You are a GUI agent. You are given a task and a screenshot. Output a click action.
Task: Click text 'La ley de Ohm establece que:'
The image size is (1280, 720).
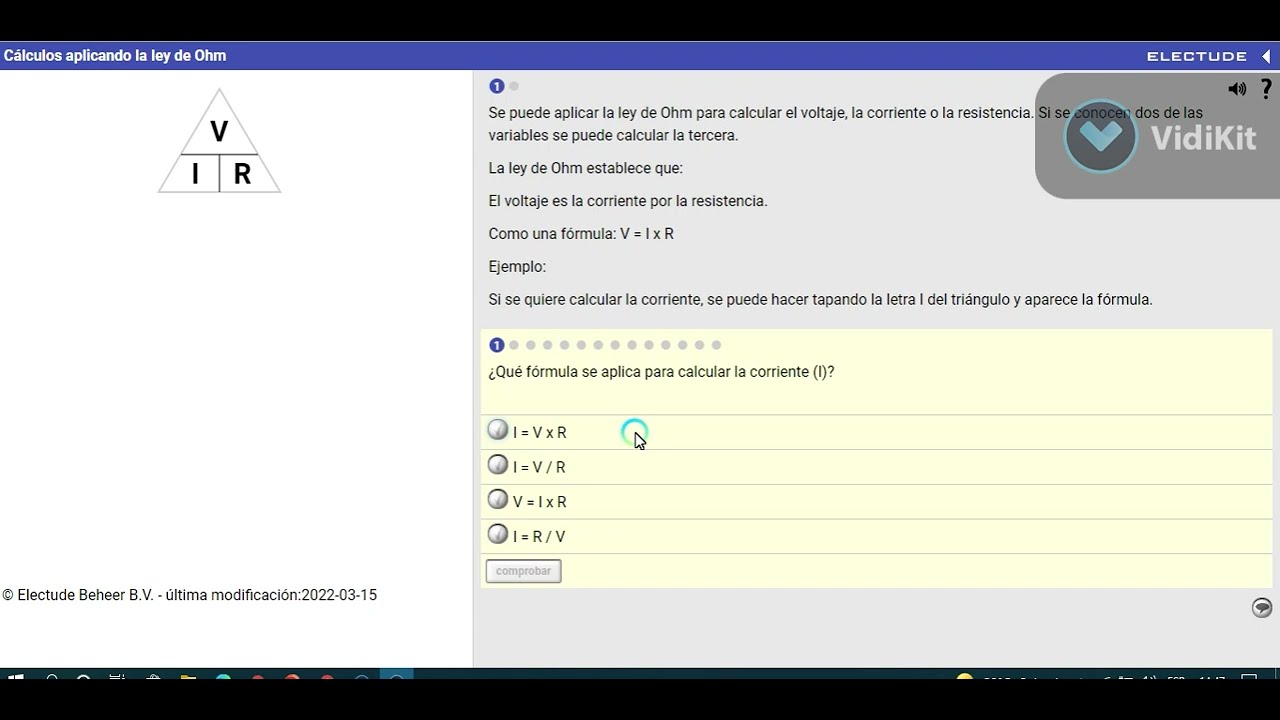coord(586,168)
